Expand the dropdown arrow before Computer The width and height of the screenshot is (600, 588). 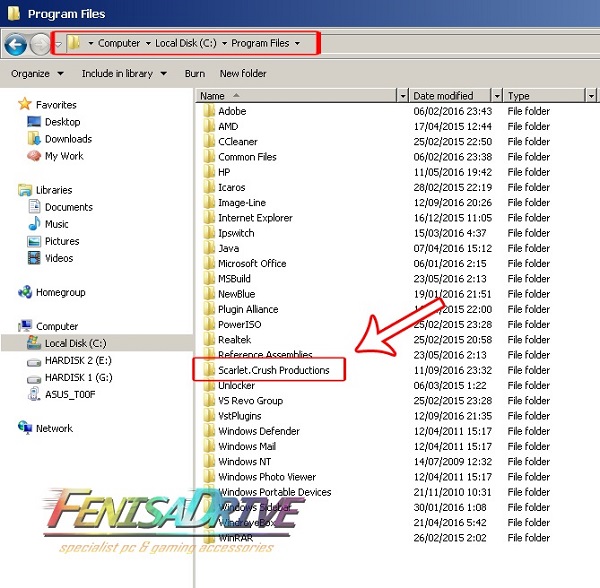[91, 43]
